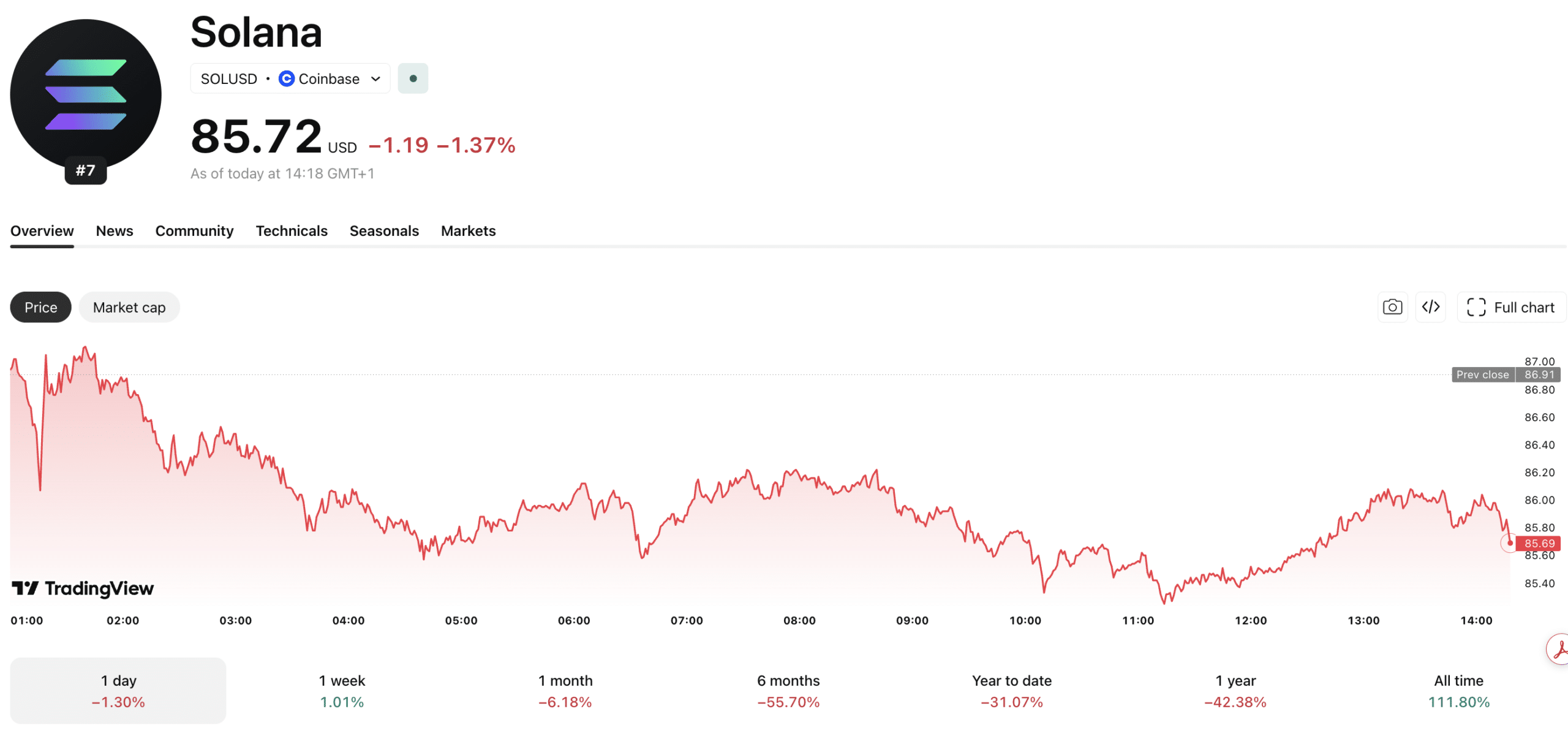The width and height of the screenshot is (1568, 733).
Task: Open the News tab
Action: tap(114, 231)
